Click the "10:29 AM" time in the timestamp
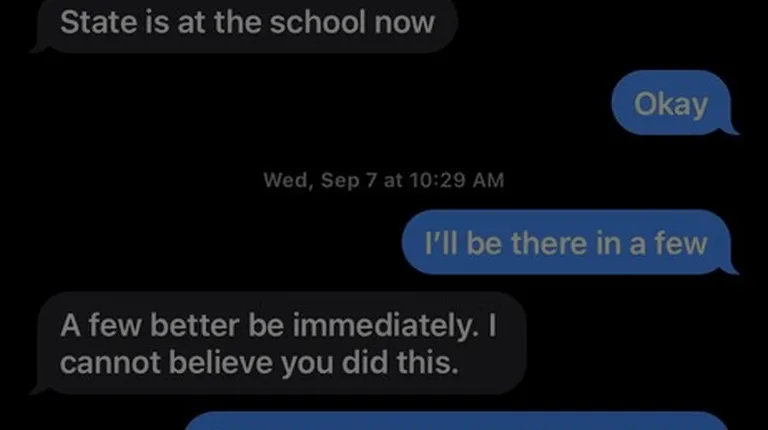Image resolution: width=768 pixels, height=430 pixels. coord(456,180)
